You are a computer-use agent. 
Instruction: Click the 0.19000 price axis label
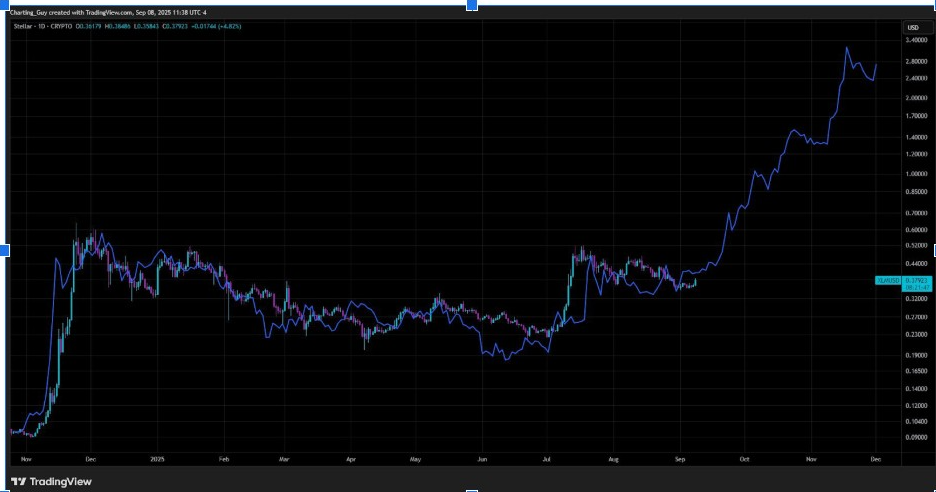(x=916, y=355)
